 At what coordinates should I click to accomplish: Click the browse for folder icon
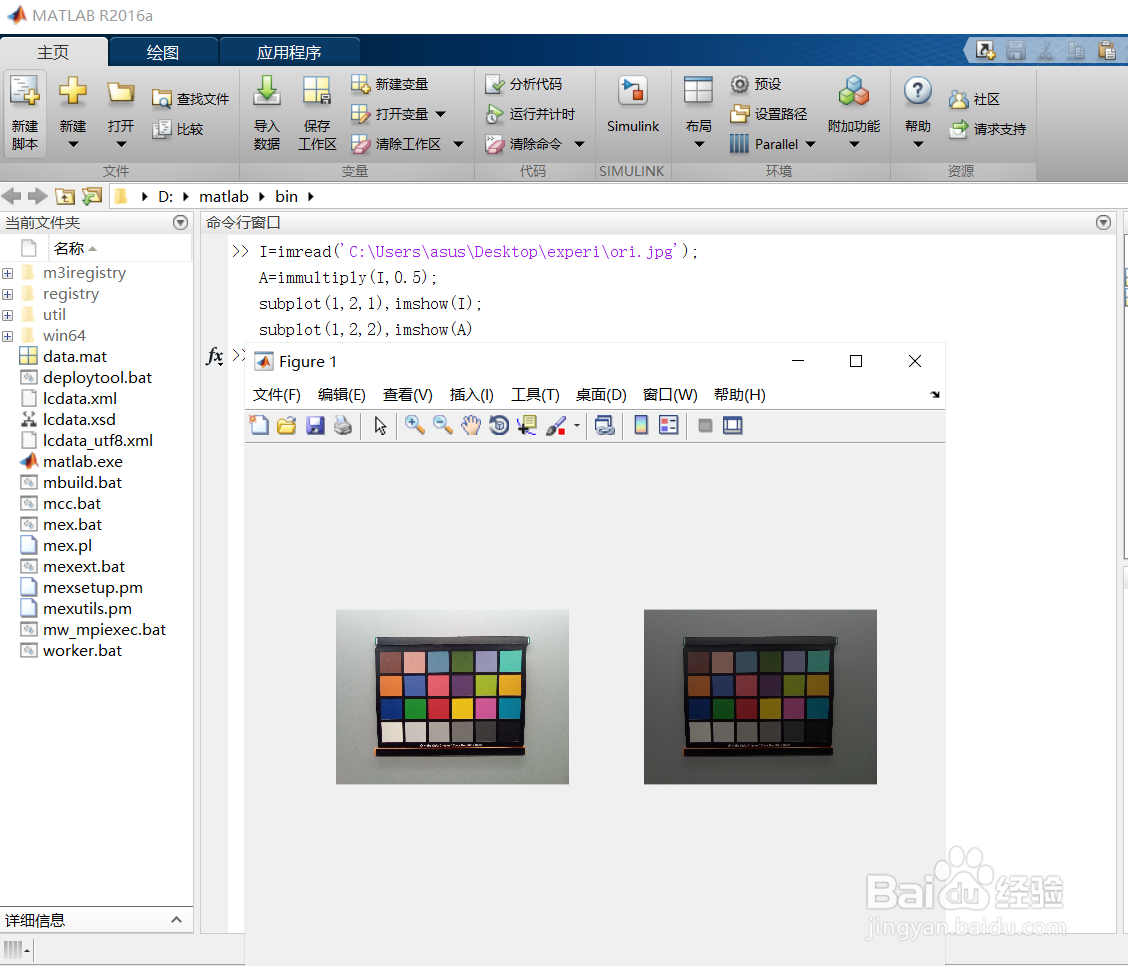coord(92,196)
